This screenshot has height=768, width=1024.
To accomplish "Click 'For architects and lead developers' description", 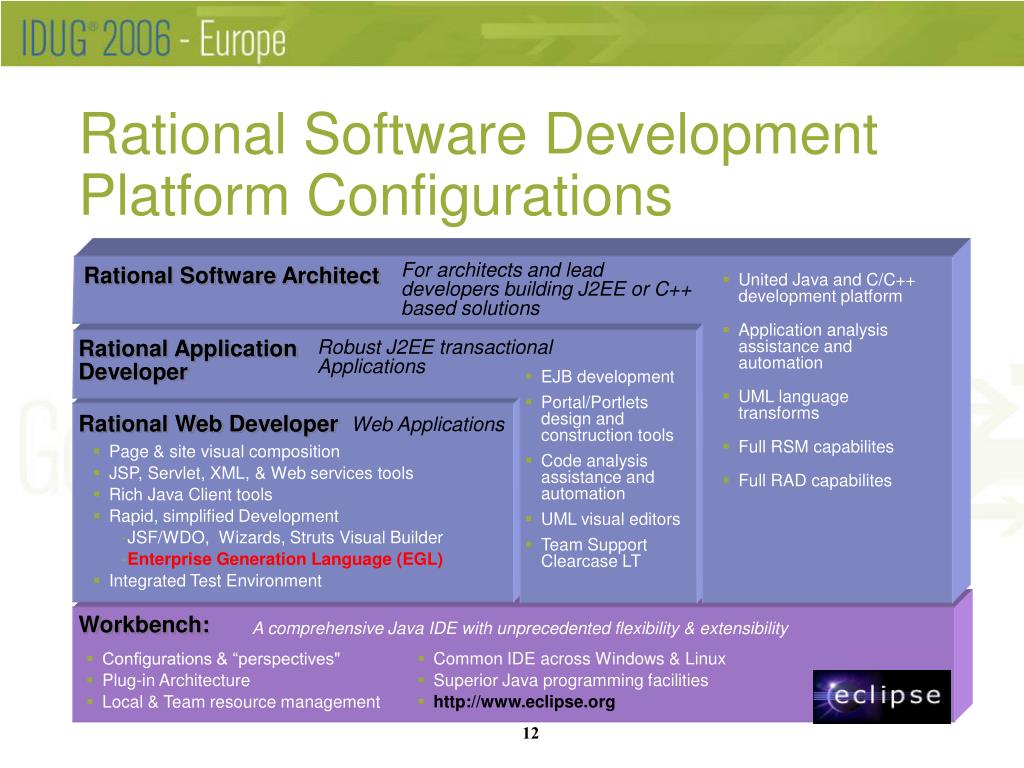I will click(546, 289).
